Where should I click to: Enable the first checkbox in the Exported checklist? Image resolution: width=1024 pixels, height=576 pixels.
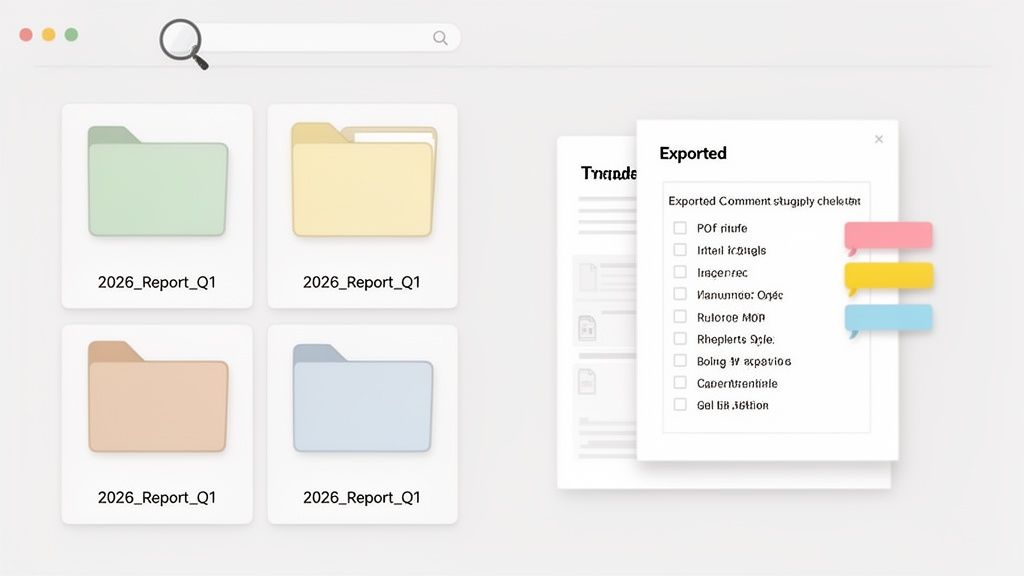click(x=681, y=228)
